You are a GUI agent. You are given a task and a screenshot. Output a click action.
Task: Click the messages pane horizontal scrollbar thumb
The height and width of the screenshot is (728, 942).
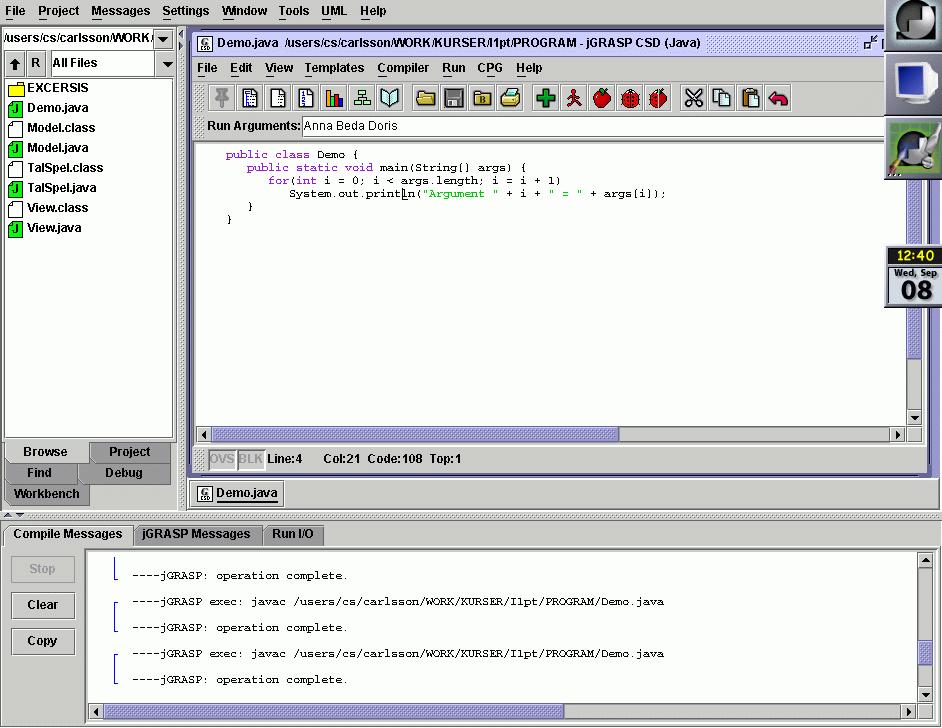[334, 711]
